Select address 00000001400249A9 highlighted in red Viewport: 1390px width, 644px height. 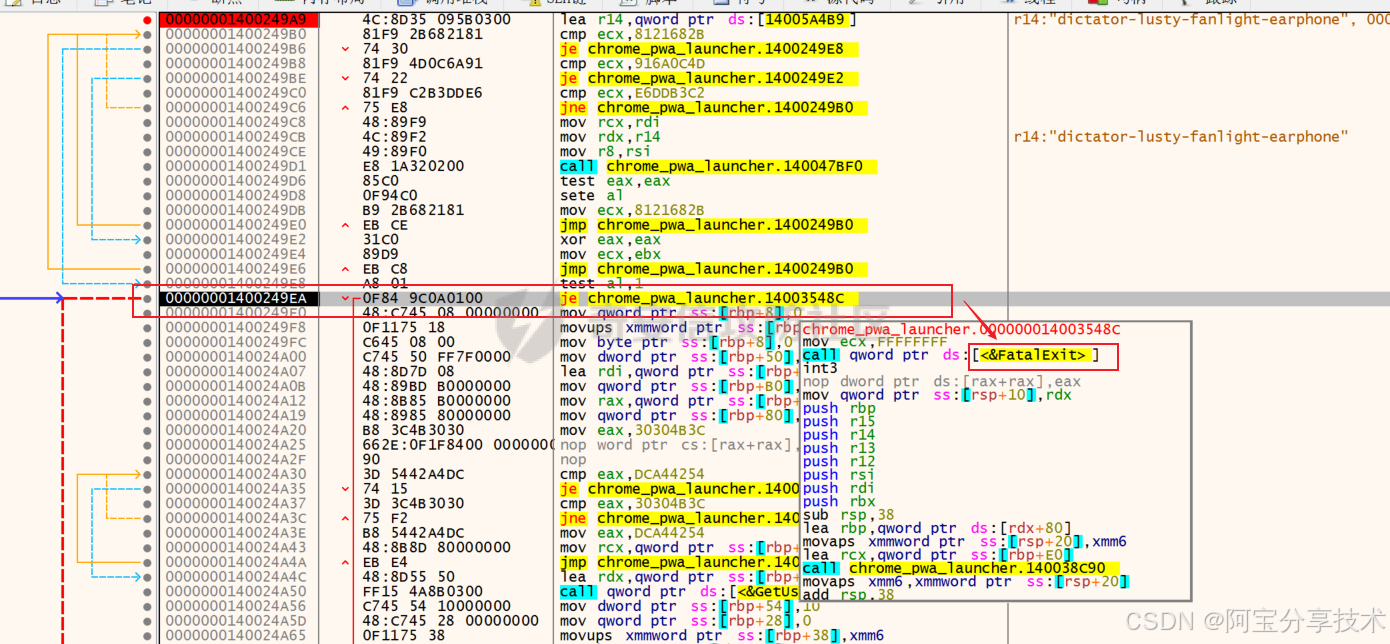[x=238, y=19]
